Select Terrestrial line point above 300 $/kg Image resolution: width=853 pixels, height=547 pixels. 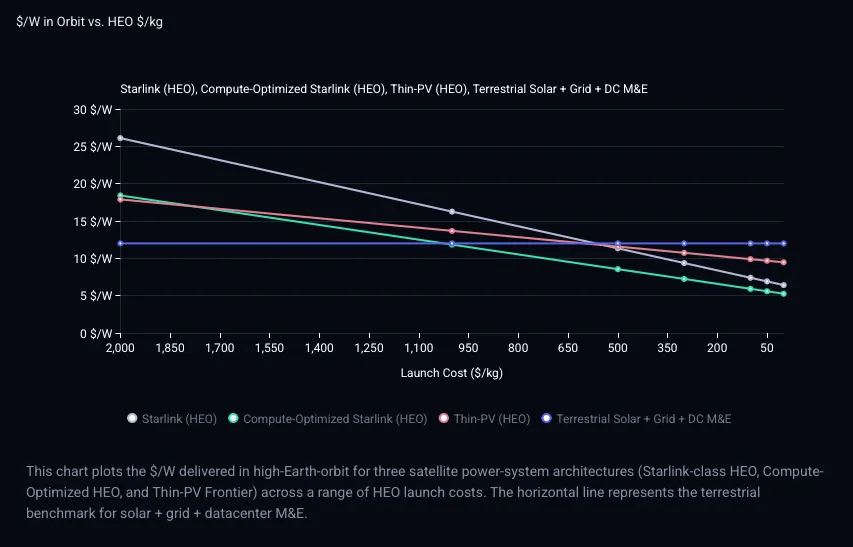point(684,243)
